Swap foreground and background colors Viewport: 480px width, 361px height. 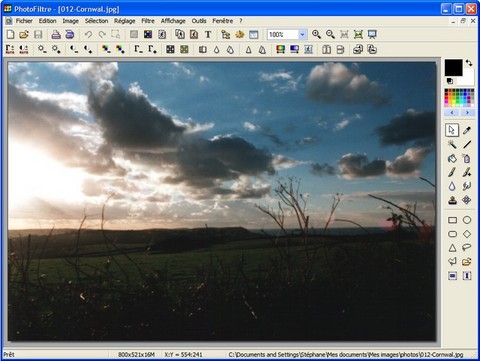[469, 63]
